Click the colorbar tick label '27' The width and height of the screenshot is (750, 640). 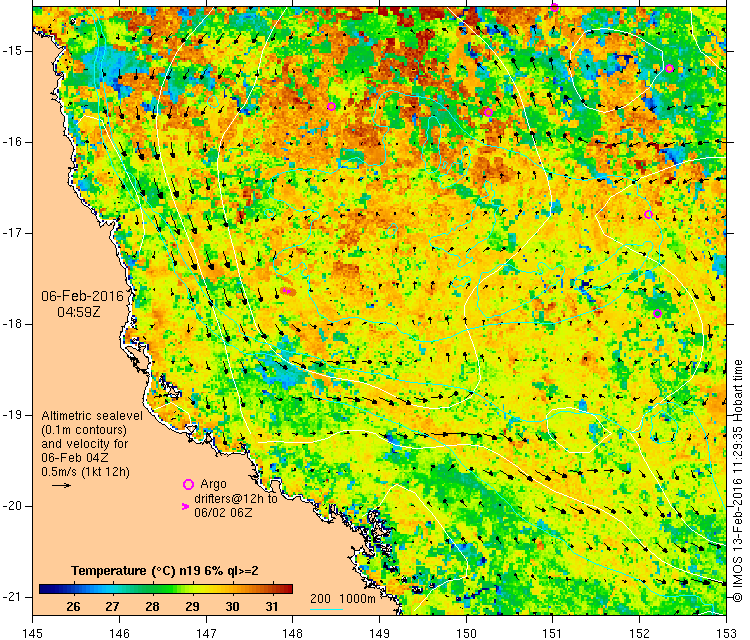pos(112,607)
